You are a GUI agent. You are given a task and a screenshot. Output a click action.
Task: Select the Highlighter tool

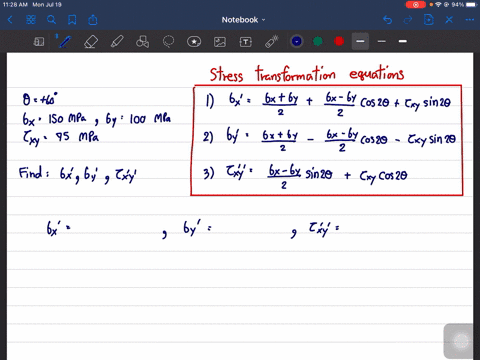coord(117,42)
